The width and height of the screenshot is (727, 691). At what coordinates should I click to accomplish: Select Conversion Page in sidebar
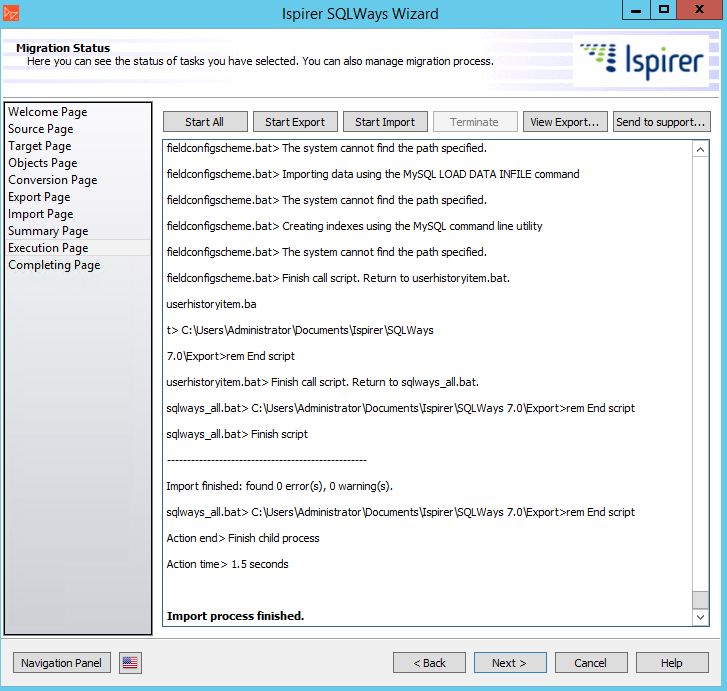pos(52,180)
